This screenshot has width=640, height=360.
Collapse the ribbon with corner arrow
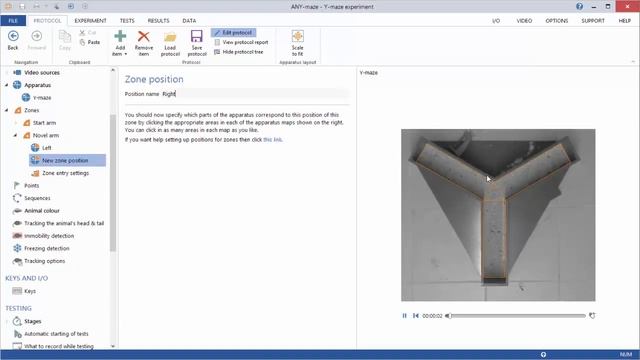633,62
